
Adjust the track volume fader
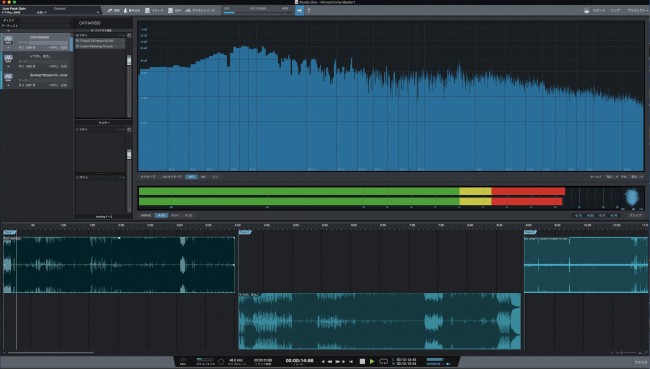coord(129,61)
